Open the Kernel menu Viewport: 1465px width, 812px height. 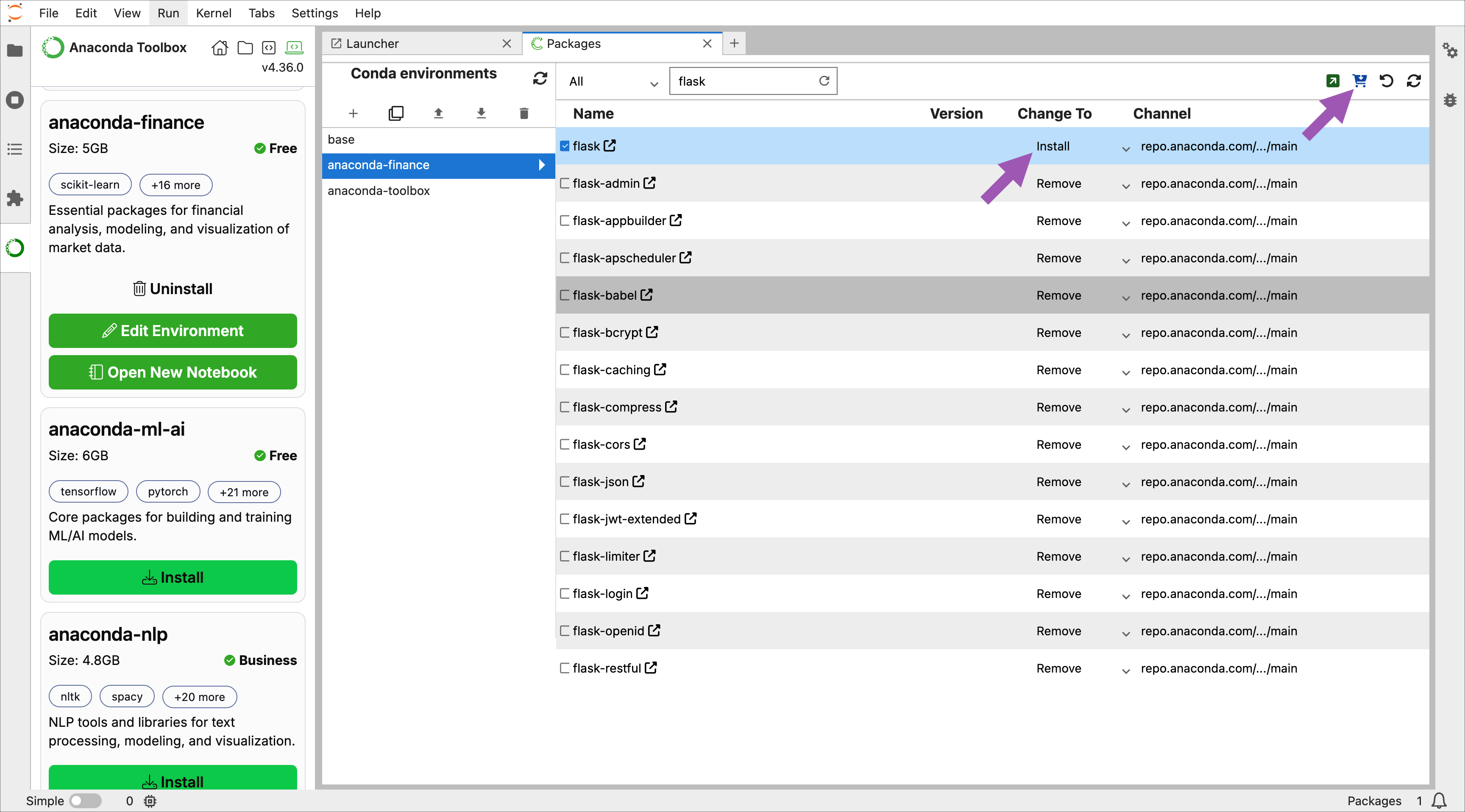click(x=213, y=13)
